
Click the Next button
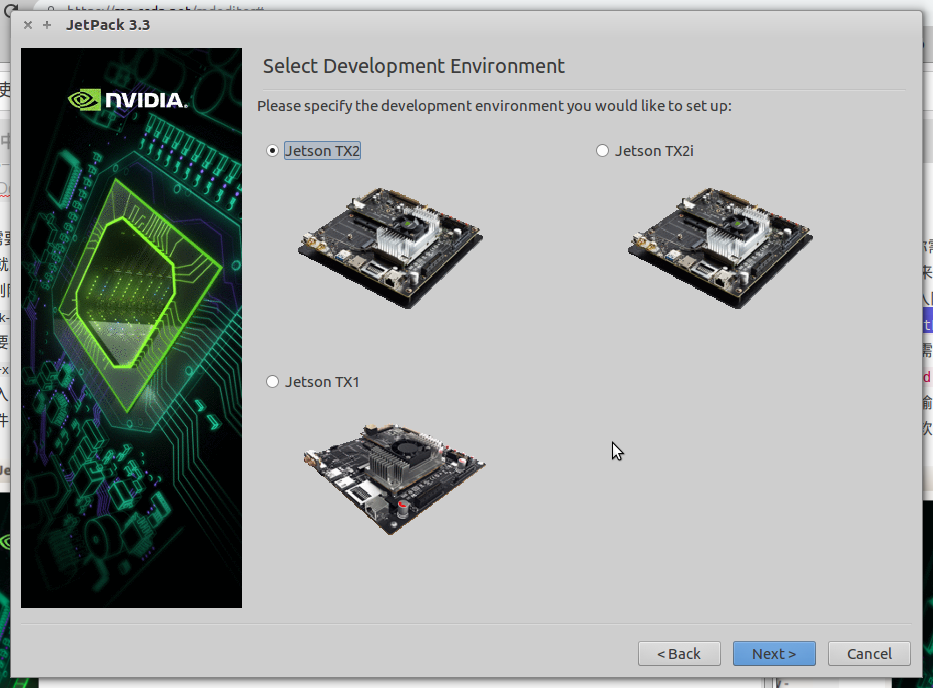[x=774, y=653]
